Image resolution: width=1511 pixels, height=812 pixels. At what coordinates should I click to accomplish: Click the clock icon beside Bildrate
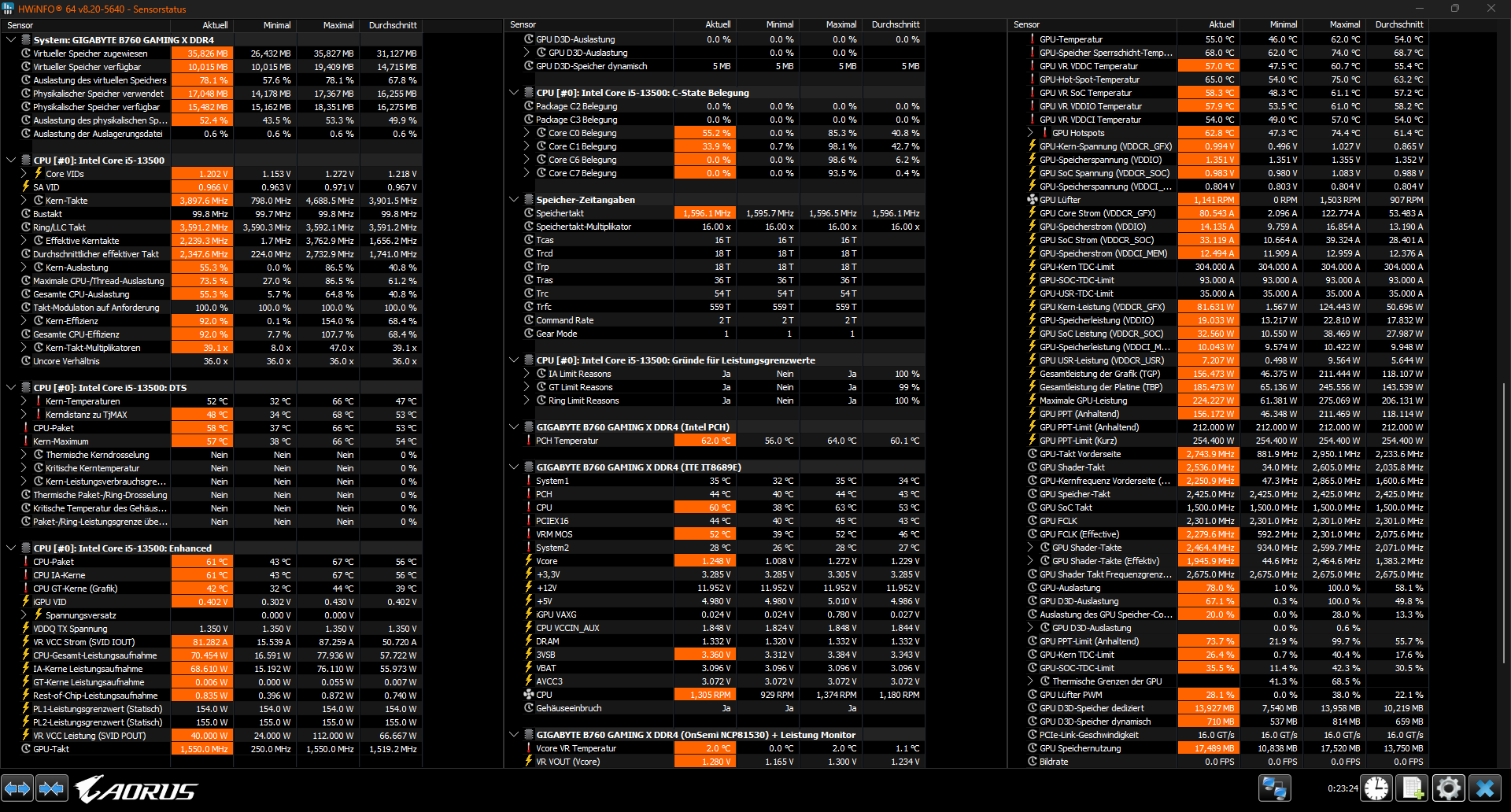[x=1033, y=762]
